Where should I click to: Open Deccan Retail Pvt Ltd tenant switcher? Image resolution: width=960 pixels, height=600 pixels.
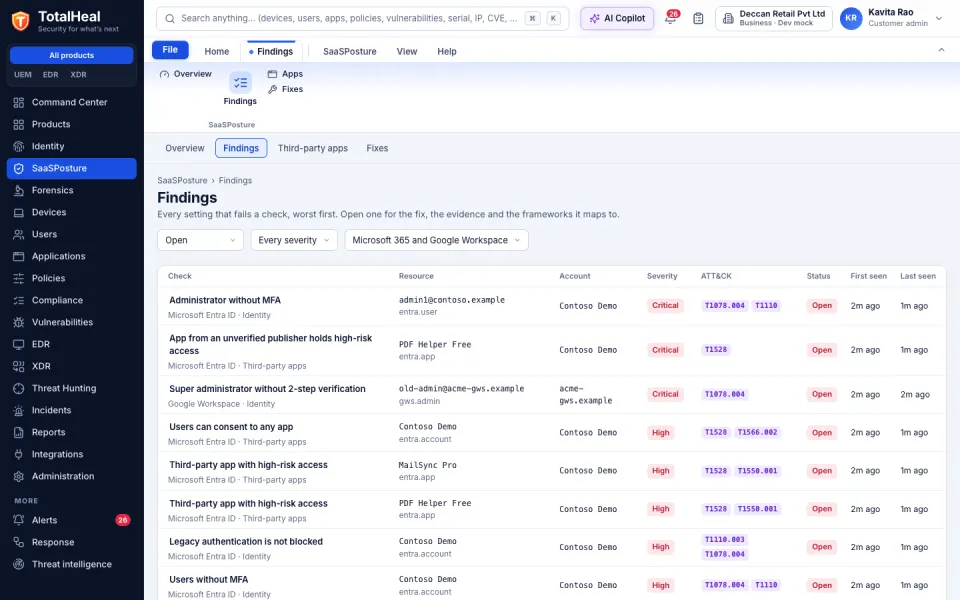[x=774, y=18]
